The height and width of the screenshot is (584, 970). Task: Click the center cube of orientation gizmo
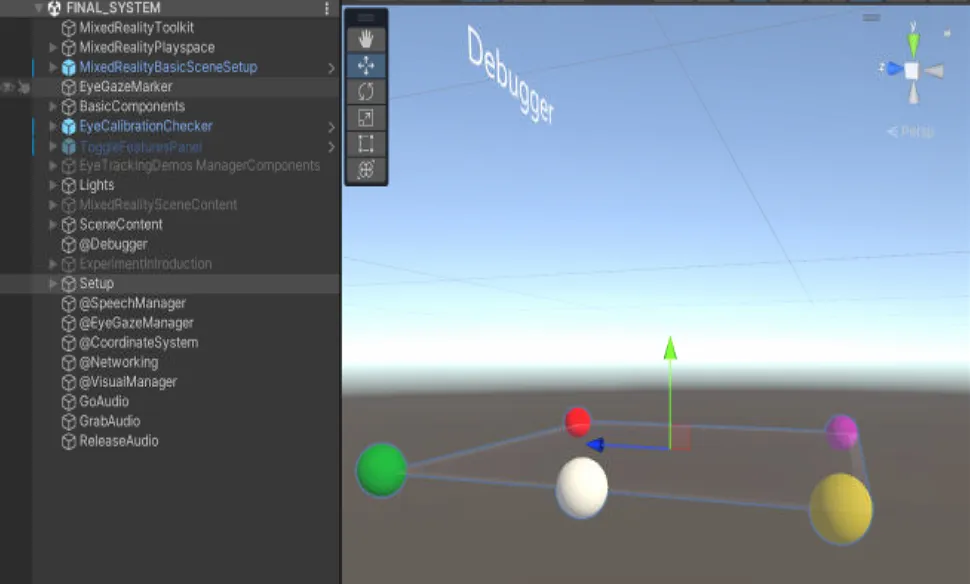[911, 71]
